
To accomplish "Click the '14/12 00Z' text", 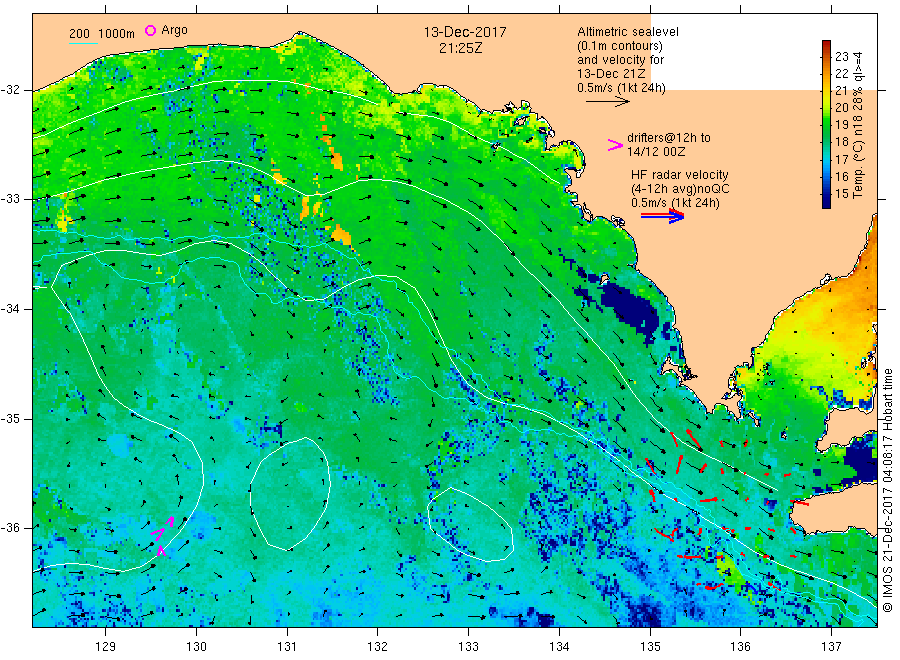I will pyautogui.click(x=656, y=152).
